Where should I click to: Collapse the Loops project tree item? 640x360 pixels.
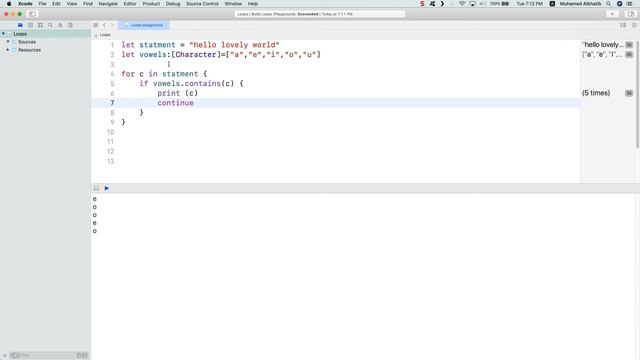[4, 34]
